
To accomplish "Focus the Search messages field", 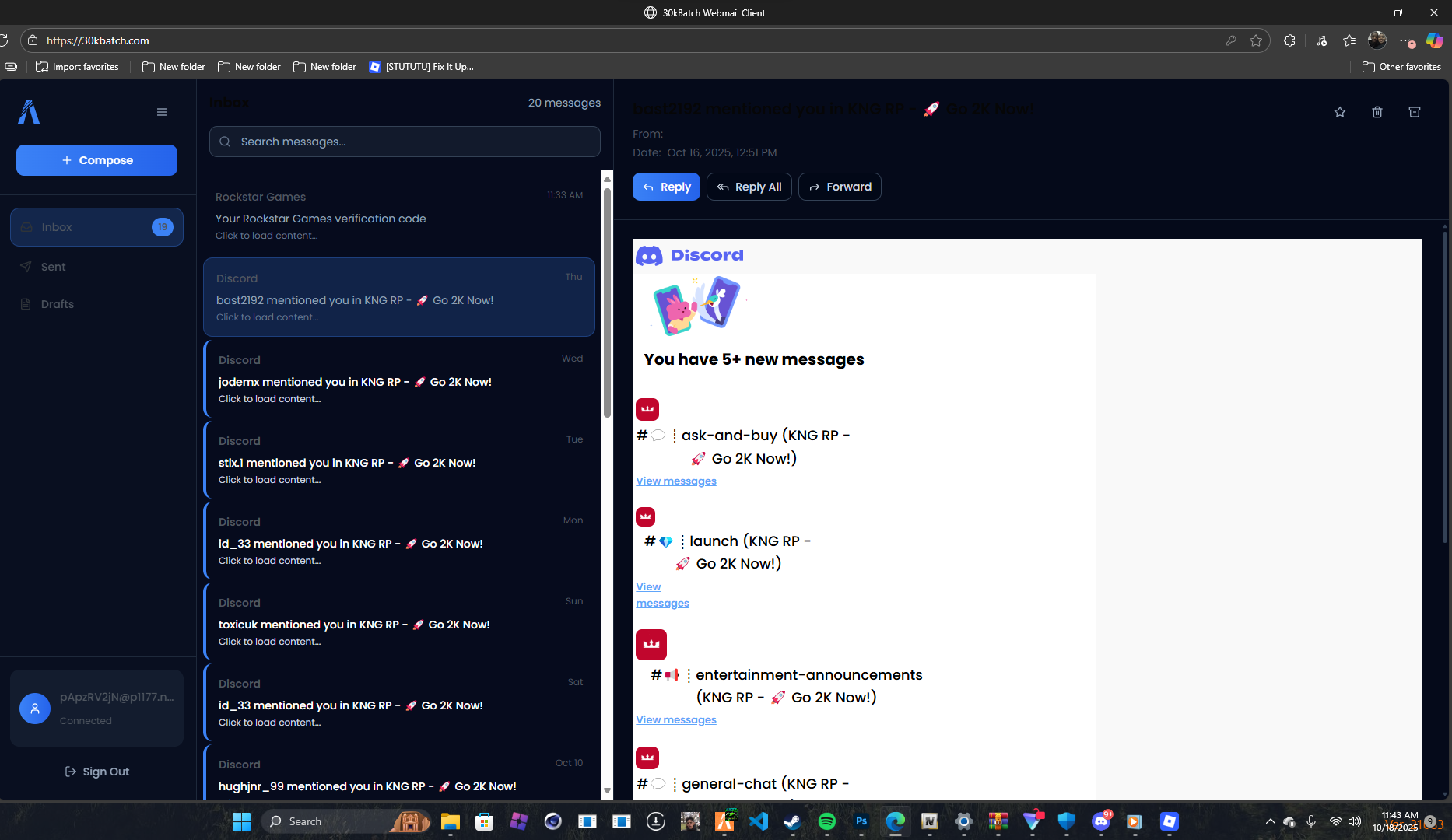I will coord(405,142).
